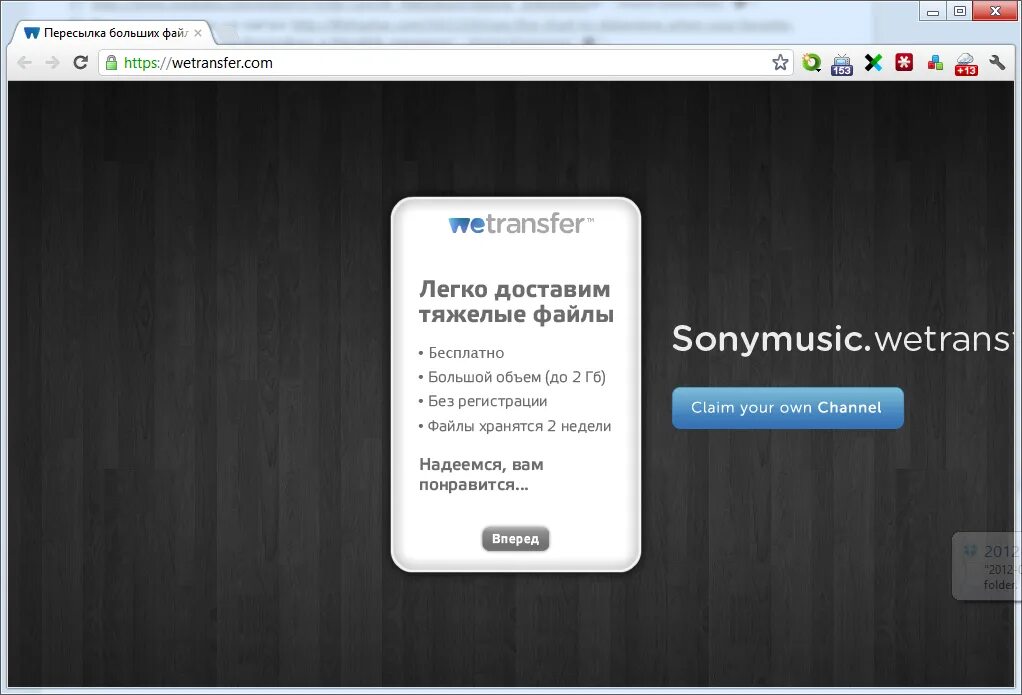Bookmark page with the star icon
Screen dimensions: 1022x695
pos(780,63)
